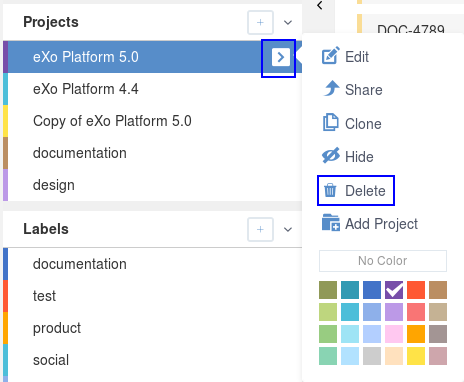Click the checked purple color swatch
The width and height of the screenshot is (464, 382).
[394, 290]
